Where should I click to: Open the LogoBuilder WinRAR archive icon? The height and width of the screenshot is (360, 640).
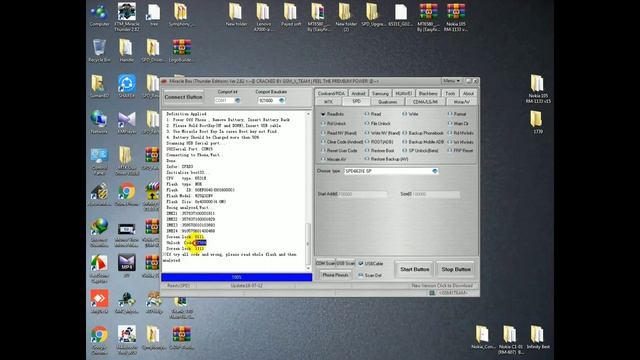click(x=181, y=51)
